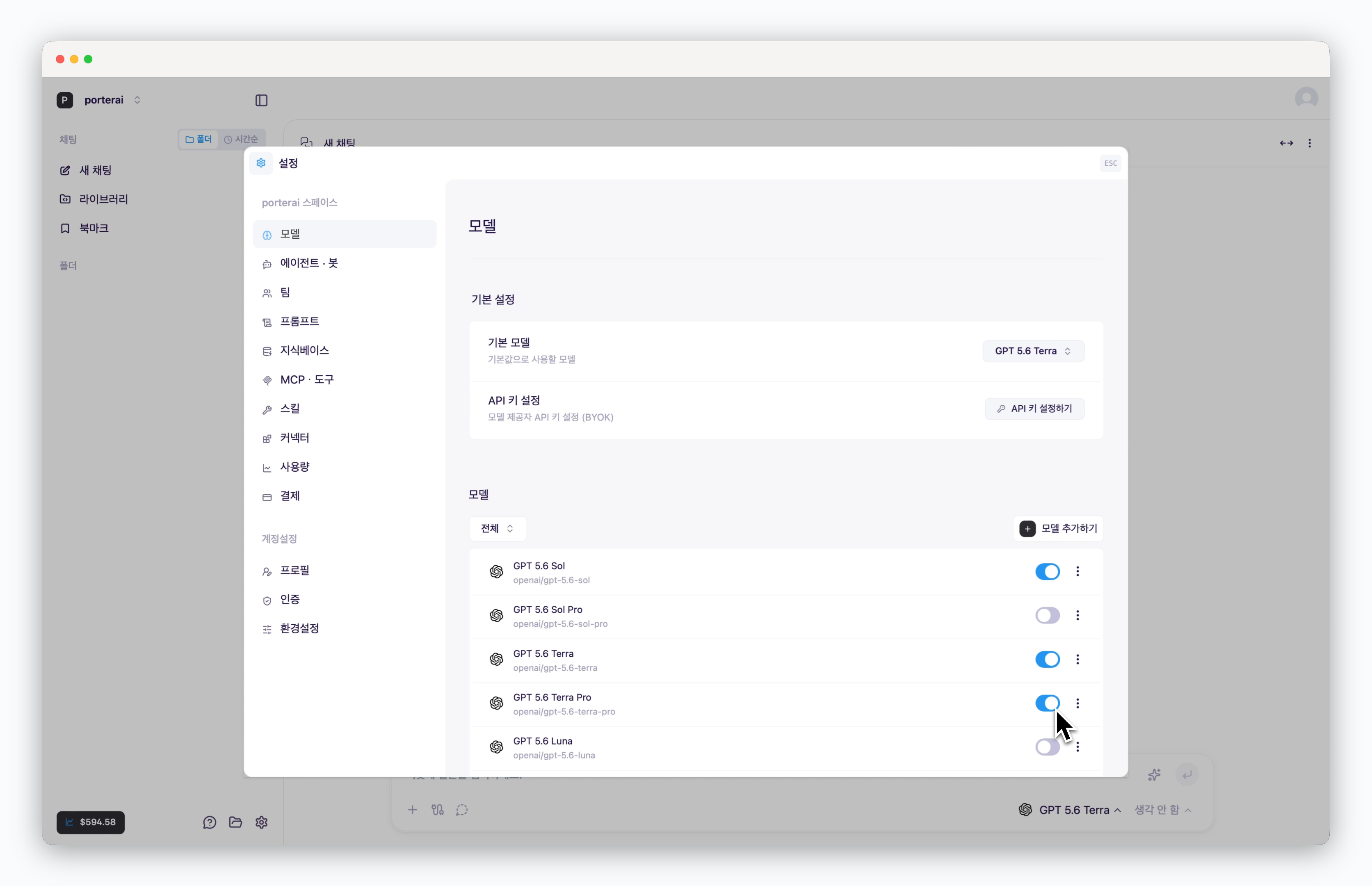Open the 팀 settings section

(x=345, y=293)
